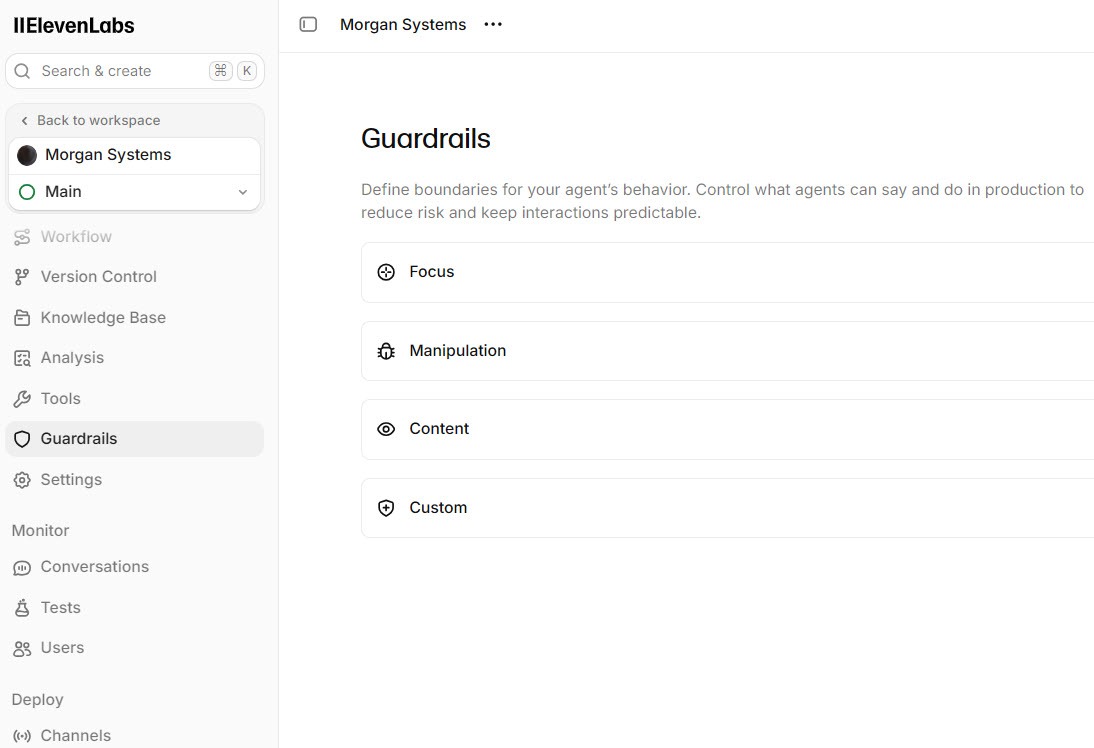Viewport: 1094px width, 748px height.
Task: Click the Morgan Systems agent avatar
Action: click(27, 155)
